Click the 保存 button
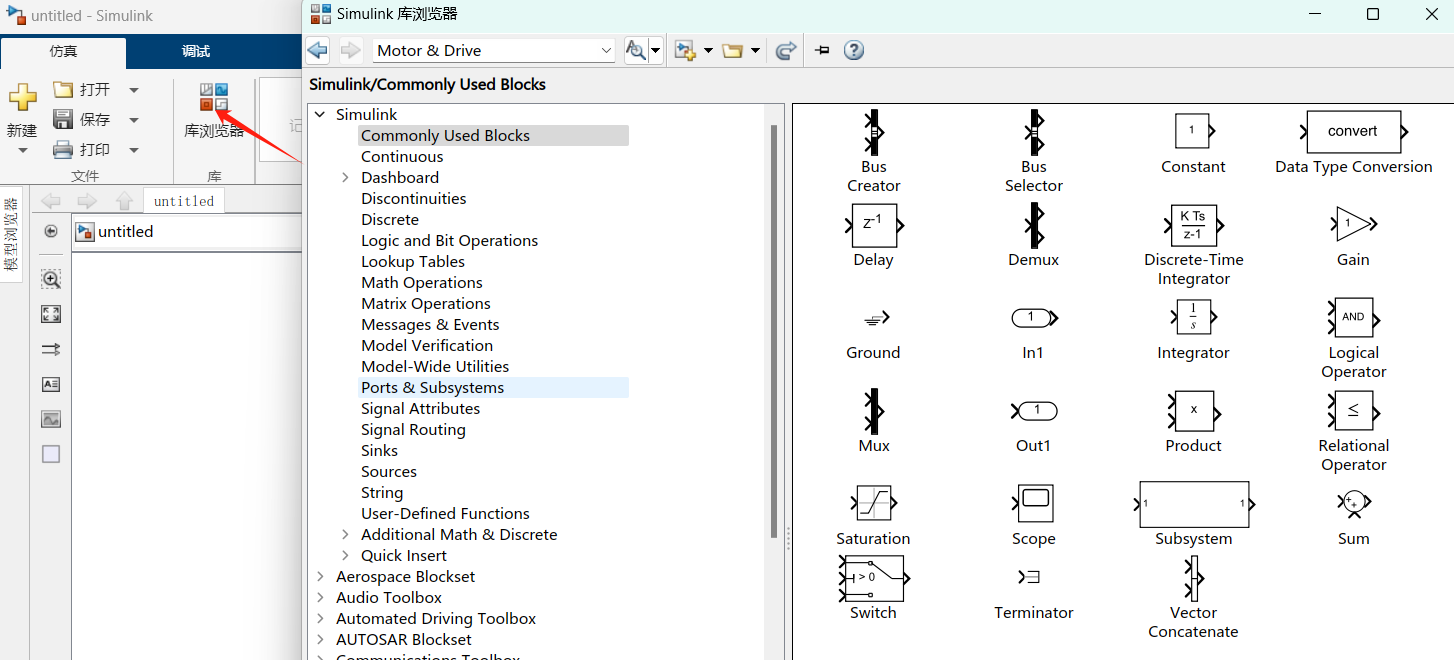Screen dimensions: 1454x660 [82, 119]
